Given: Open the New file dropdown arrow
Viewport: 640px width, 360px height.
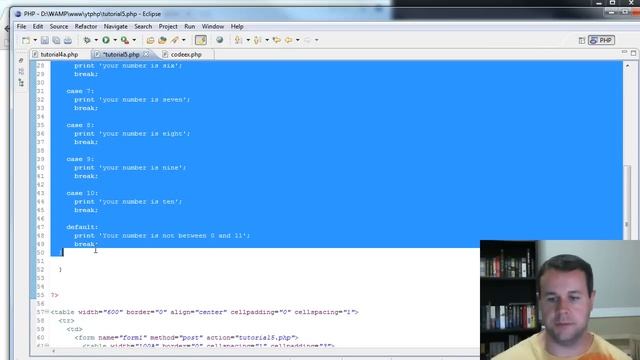Looking at the screenshot, I should pyautogui.click(x=35, y=40).
